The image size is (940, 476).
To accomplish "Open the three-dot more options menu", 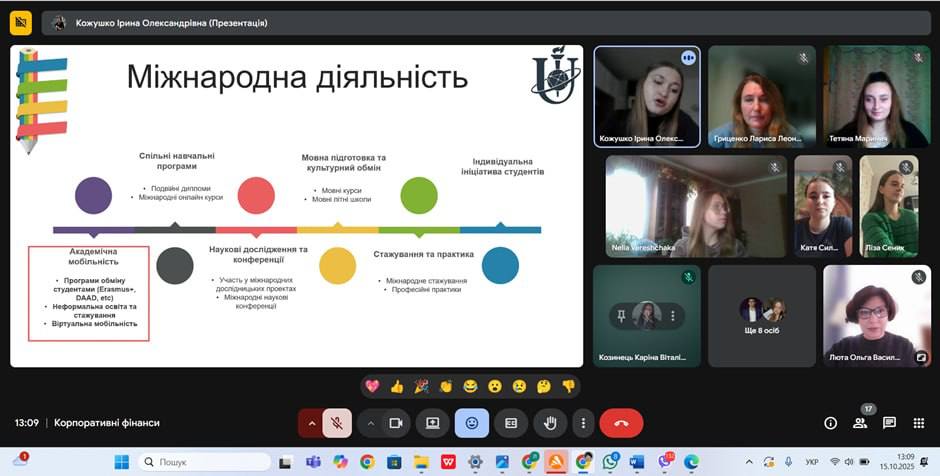I will click(x=583, y=423).
